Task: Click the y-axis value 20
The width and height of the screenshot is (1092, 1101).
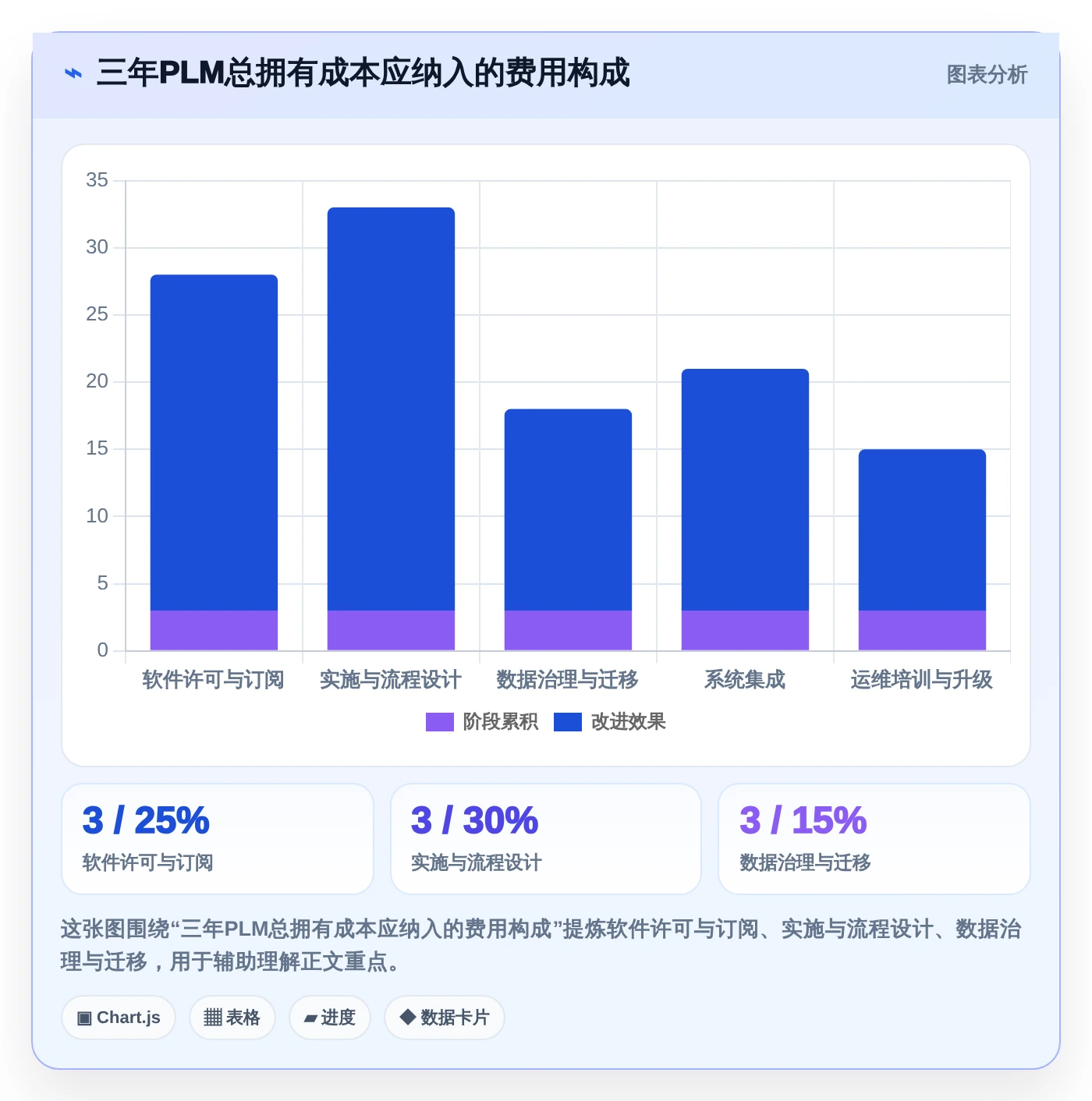Action: point(97,381)
